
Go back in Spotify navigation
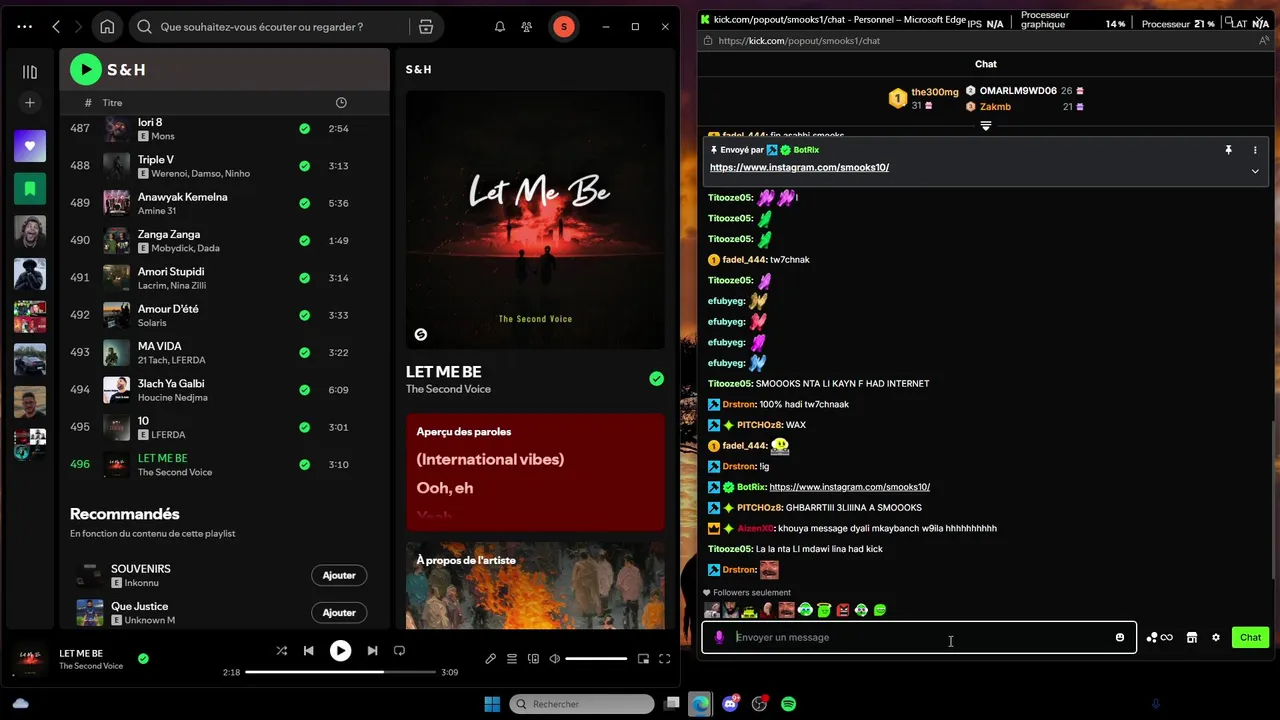[56, 27]
